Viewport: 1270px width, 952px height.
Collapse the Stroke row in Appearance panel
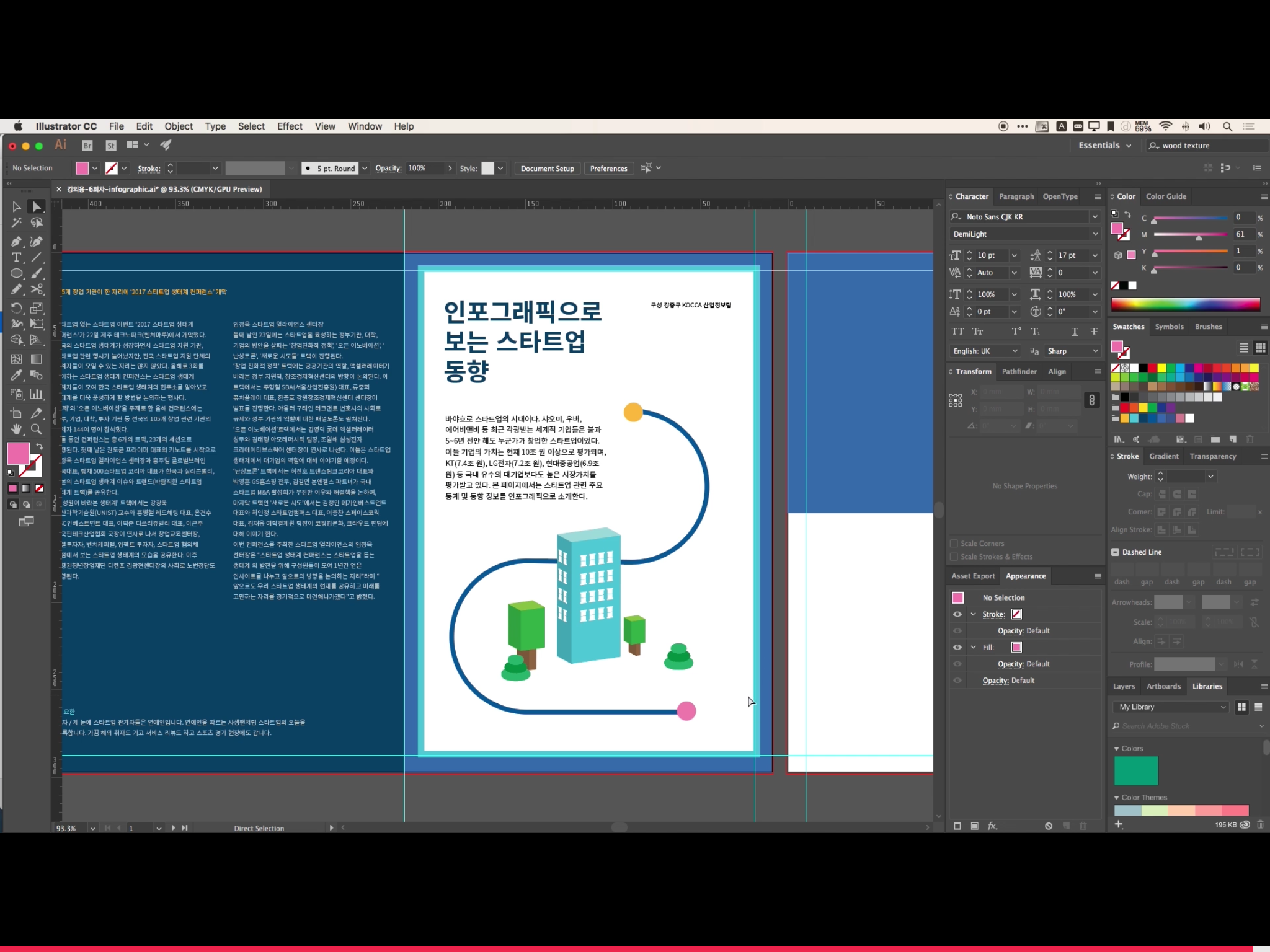(x=974, y=614)
